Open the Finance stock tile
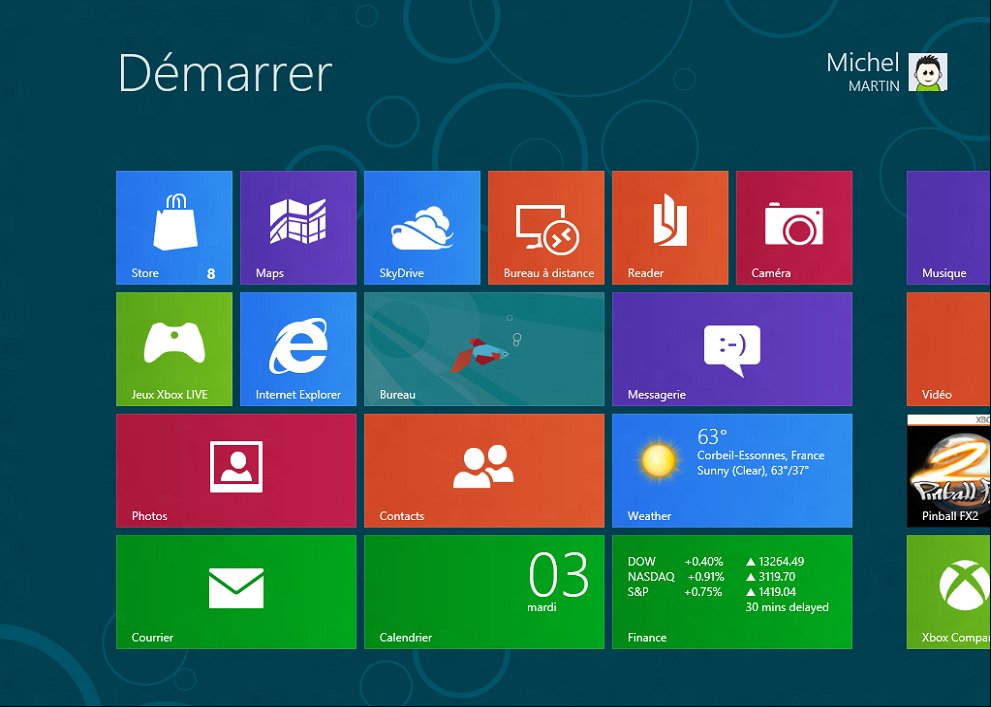991x707 pixels. tap(732, 592)
